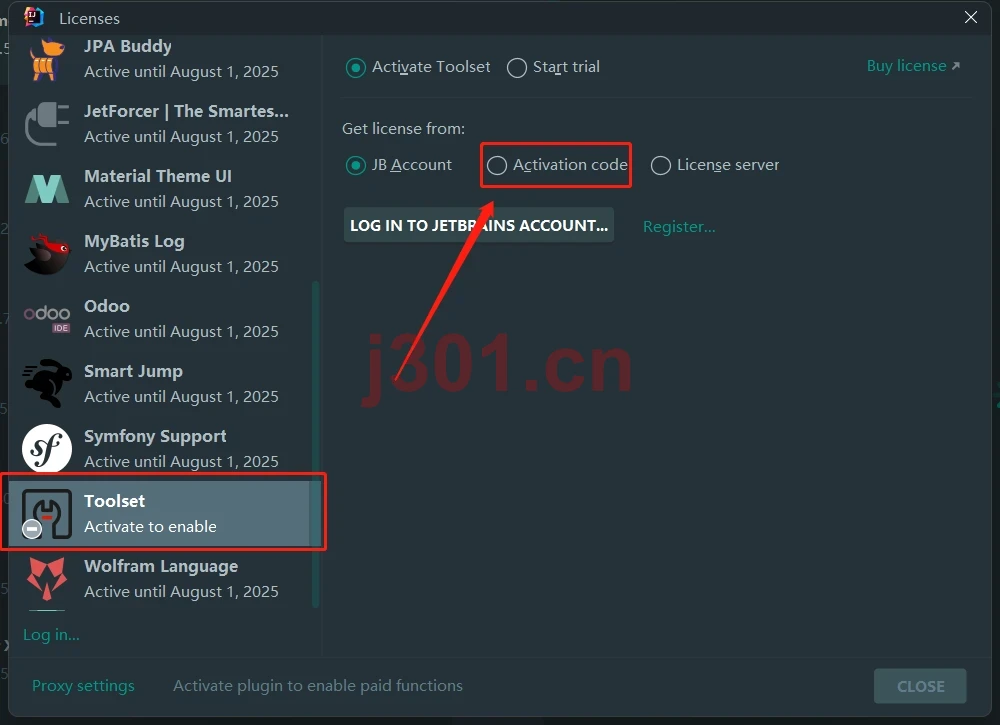The image size is (1000, 725).
Task: Click the Smart Jump rabbit icon
Action: tap(47, 383)
